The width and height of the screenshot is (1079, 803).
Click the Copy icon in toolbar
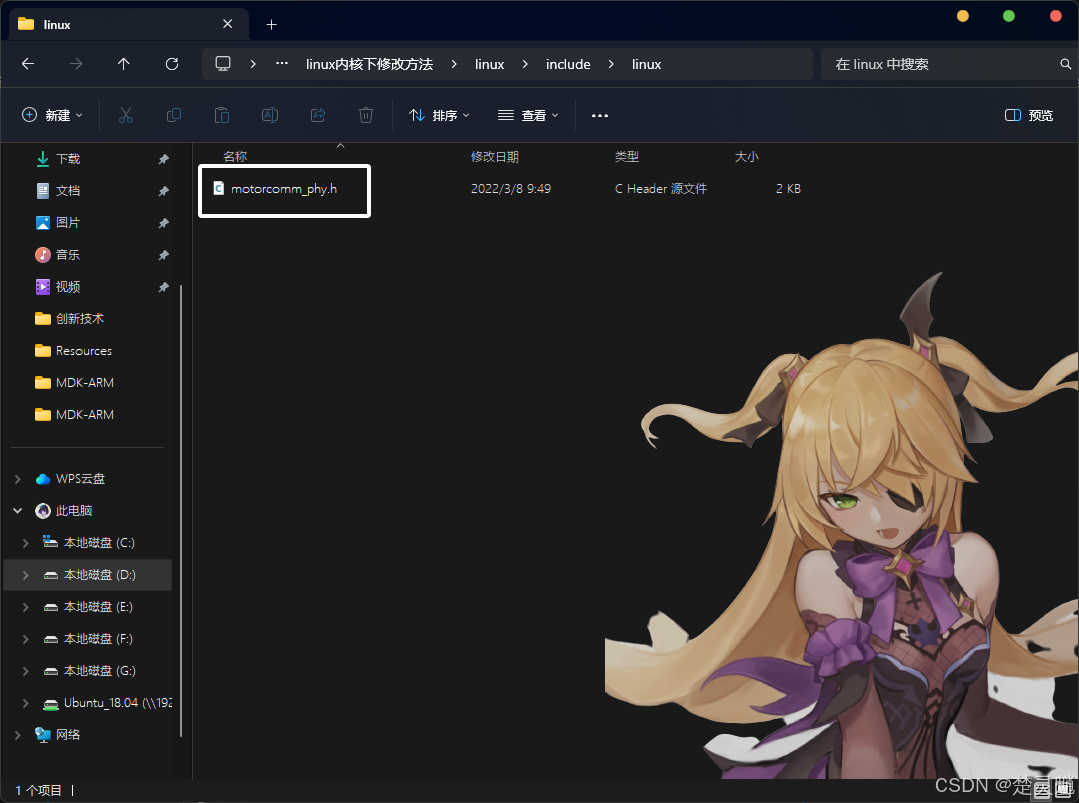pyautogui.click(x=174, y=115)
